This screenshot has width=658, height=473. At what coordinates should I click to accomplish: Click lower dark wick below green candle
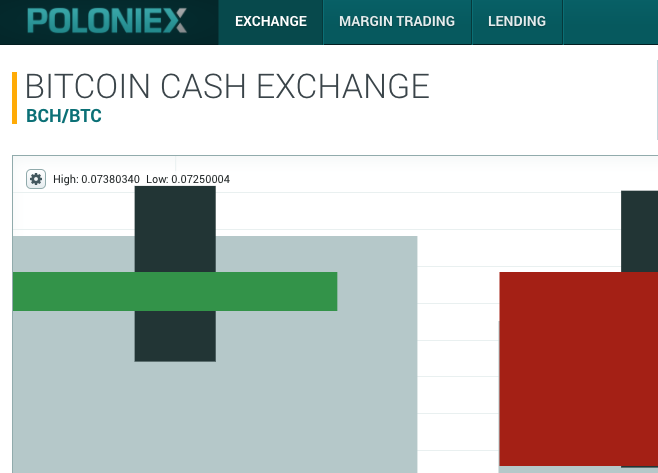[175, 336]
